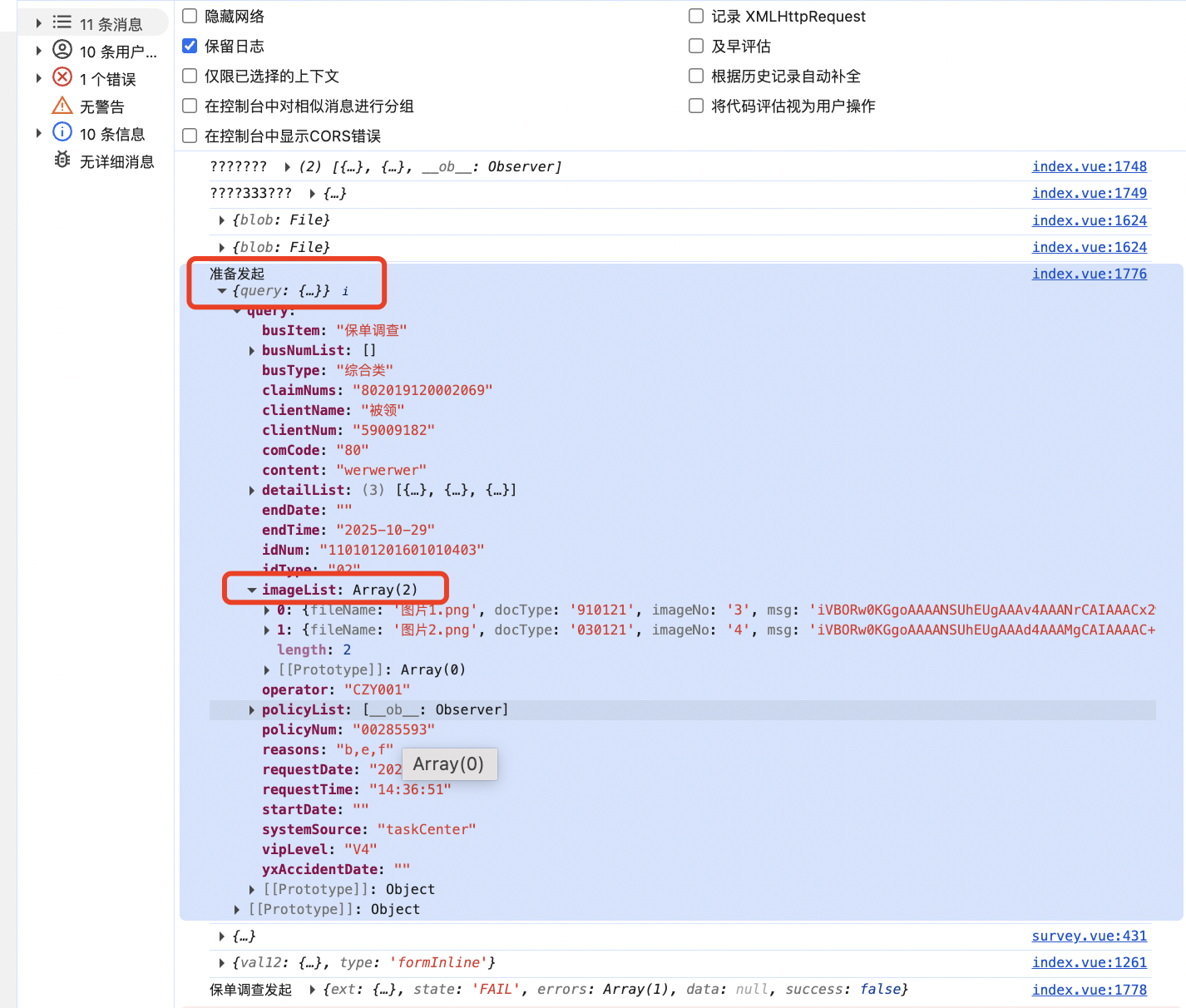Expand the [[Prototype]]: Array(0) entry
The image size is (1186, 1008).
pos(267,670)
